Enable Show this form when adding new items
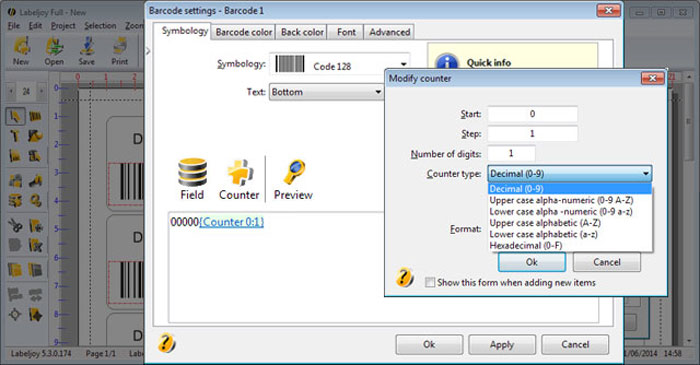The image size is (700, 365). 430,282
